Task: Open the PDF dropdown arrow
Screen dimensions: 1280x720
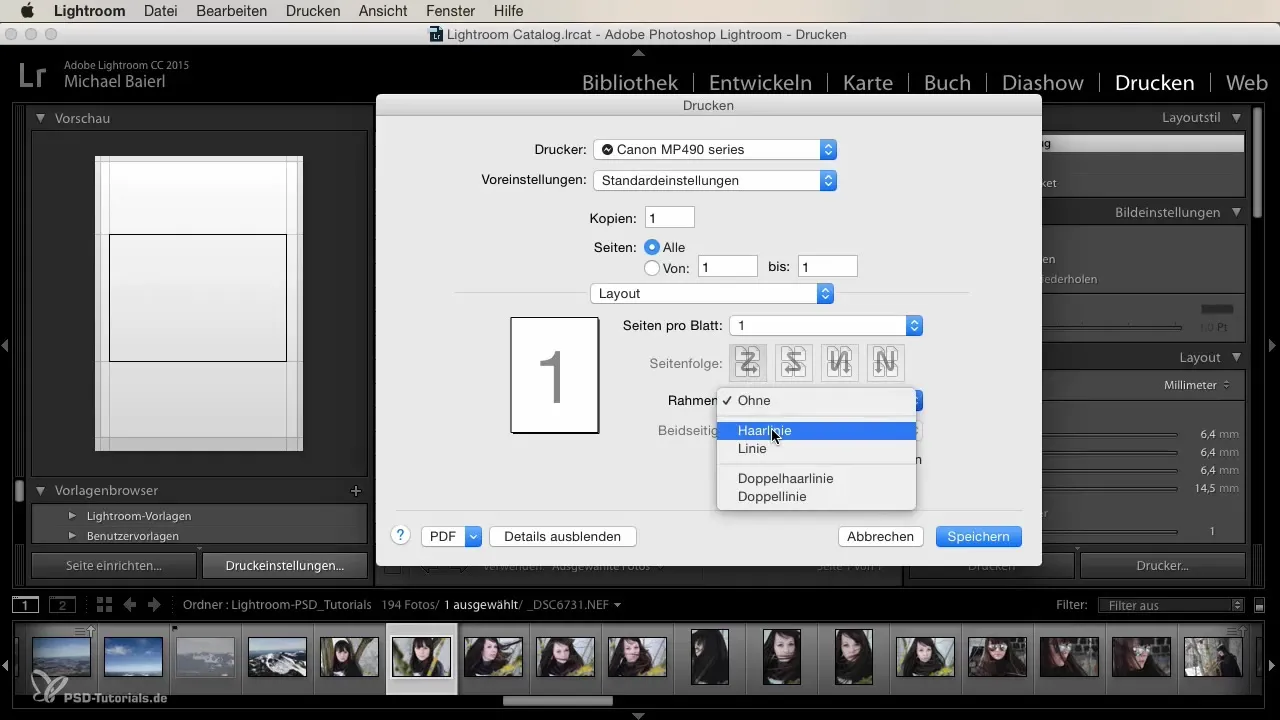Action: 474,536
